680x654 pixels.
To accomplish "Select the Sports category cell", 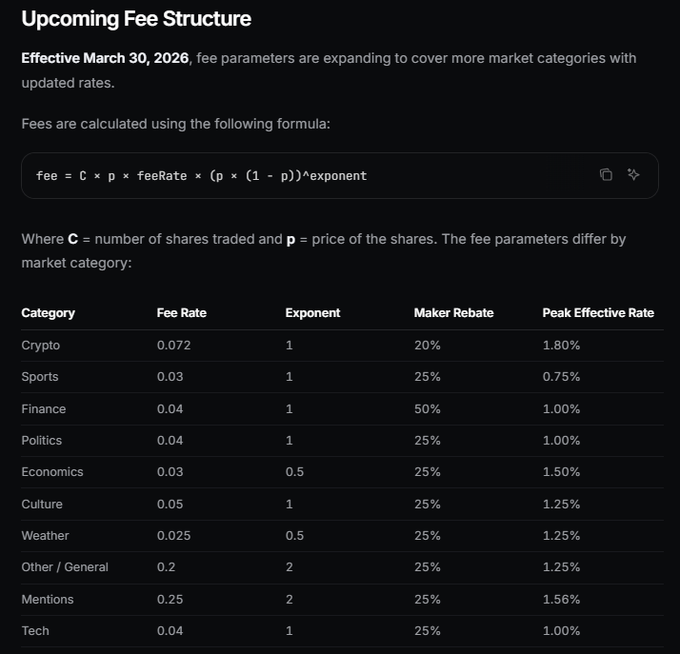I will click(40, 377).
